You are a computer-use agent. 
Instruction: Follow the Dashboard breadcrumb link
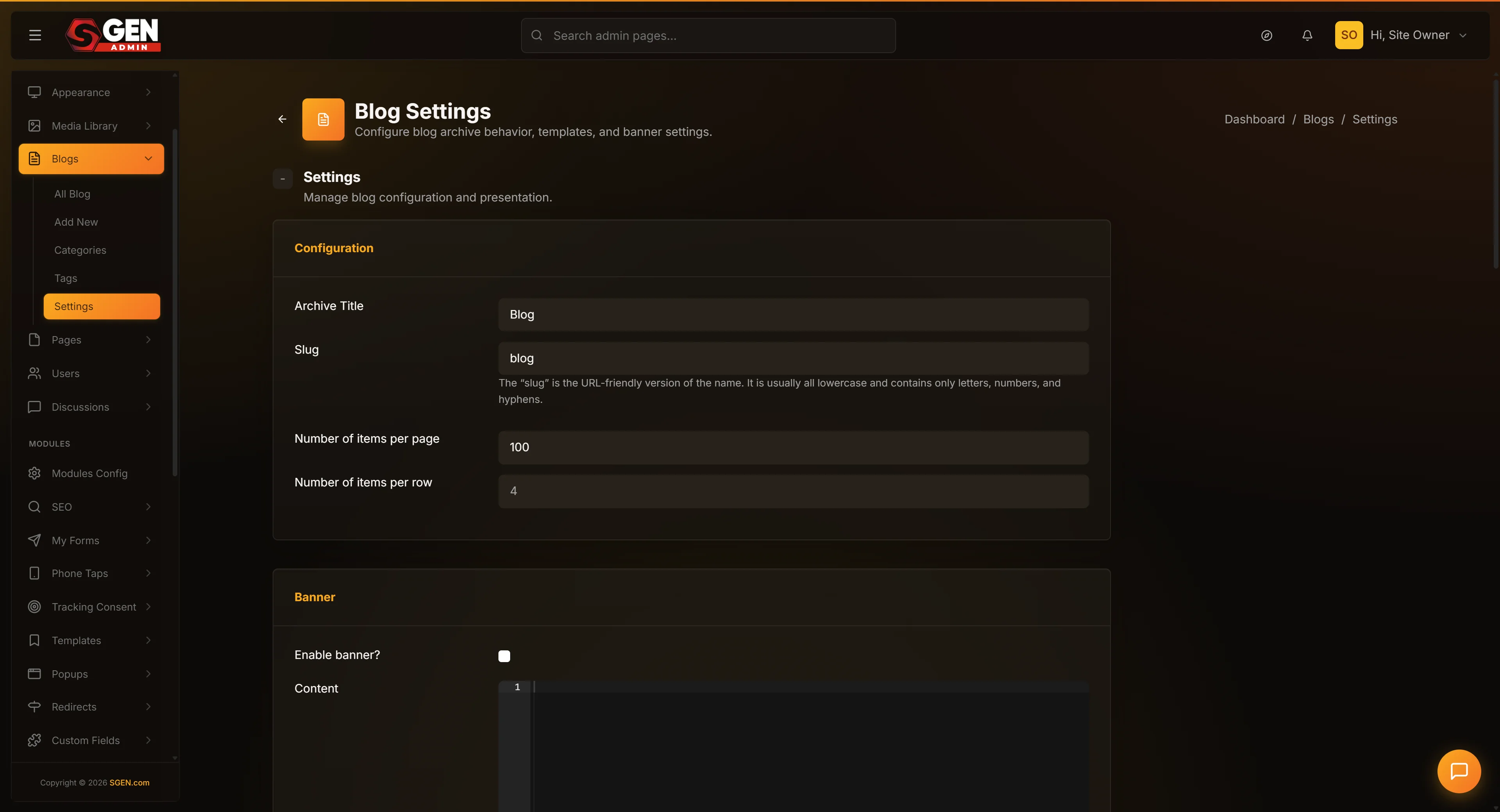(1254, 119)
